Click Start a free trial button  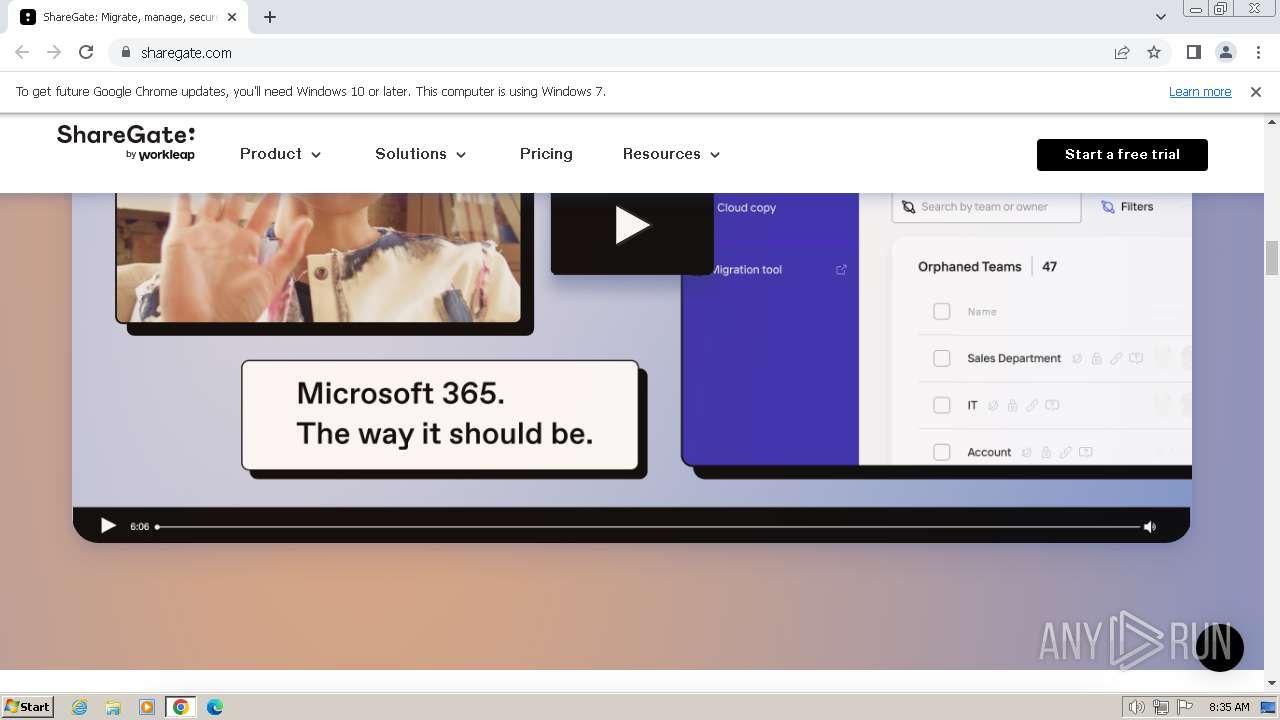tap(1122, 155)
